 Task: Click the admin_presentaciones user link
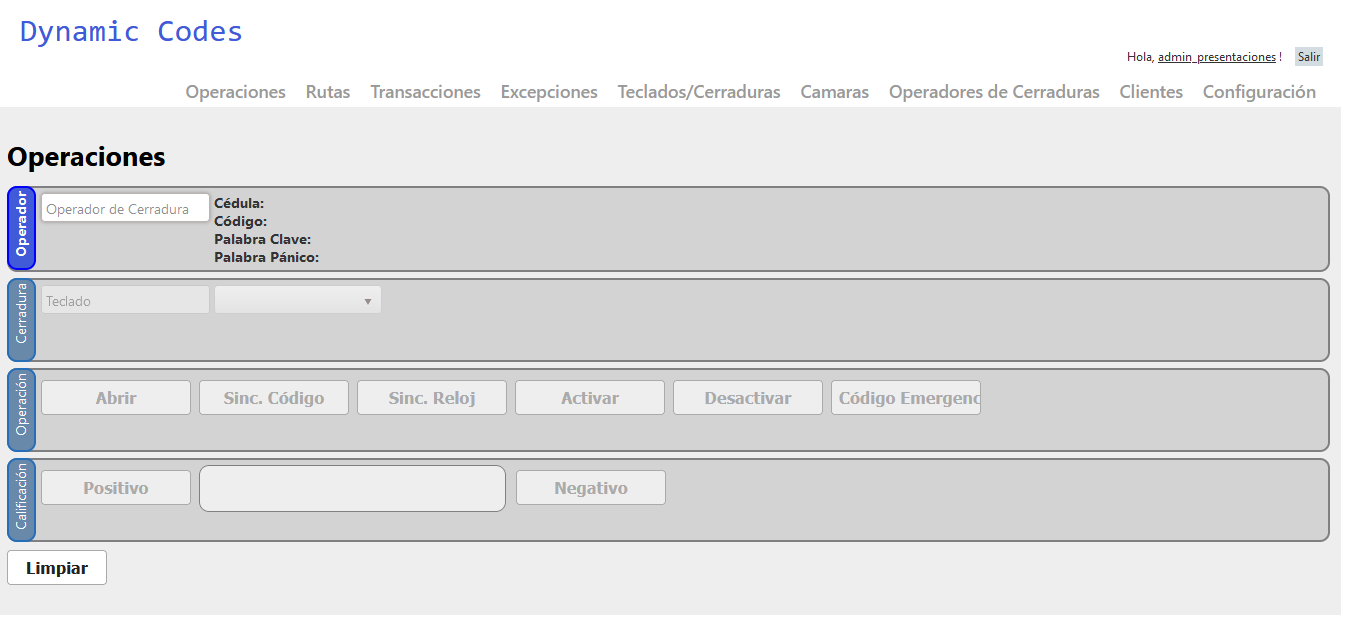1216,57
